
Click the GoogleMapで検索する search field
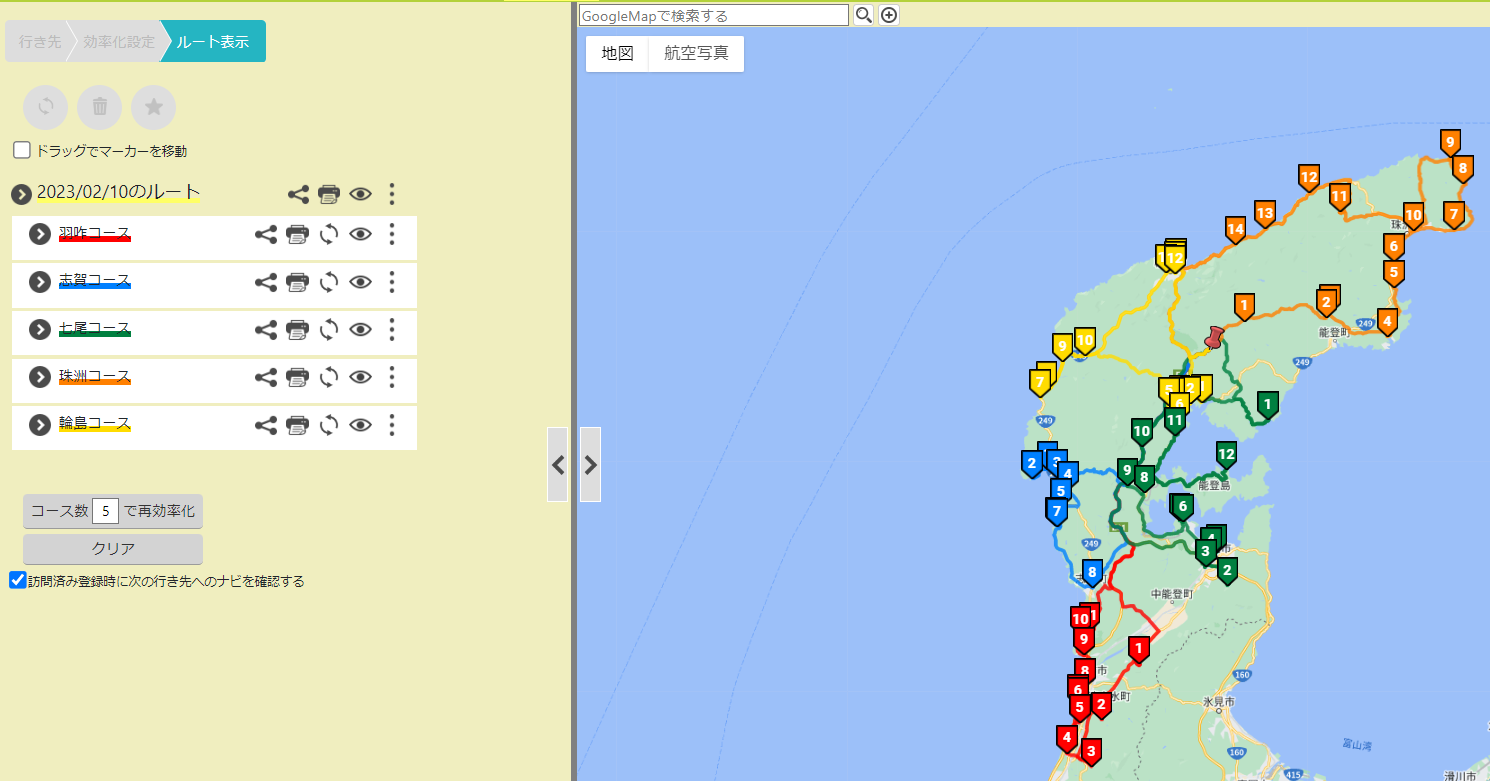[714, 15]
